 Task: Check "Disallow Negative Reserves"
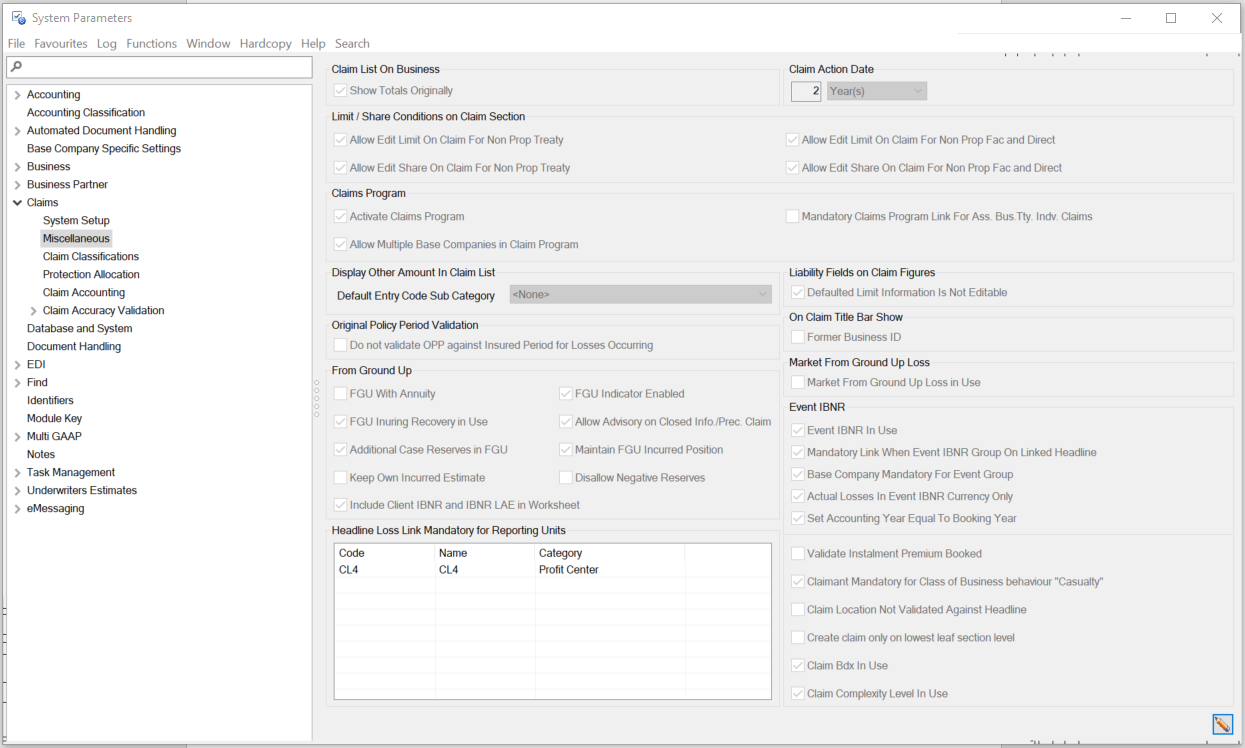pyautogui.click(x=565, y=477)
